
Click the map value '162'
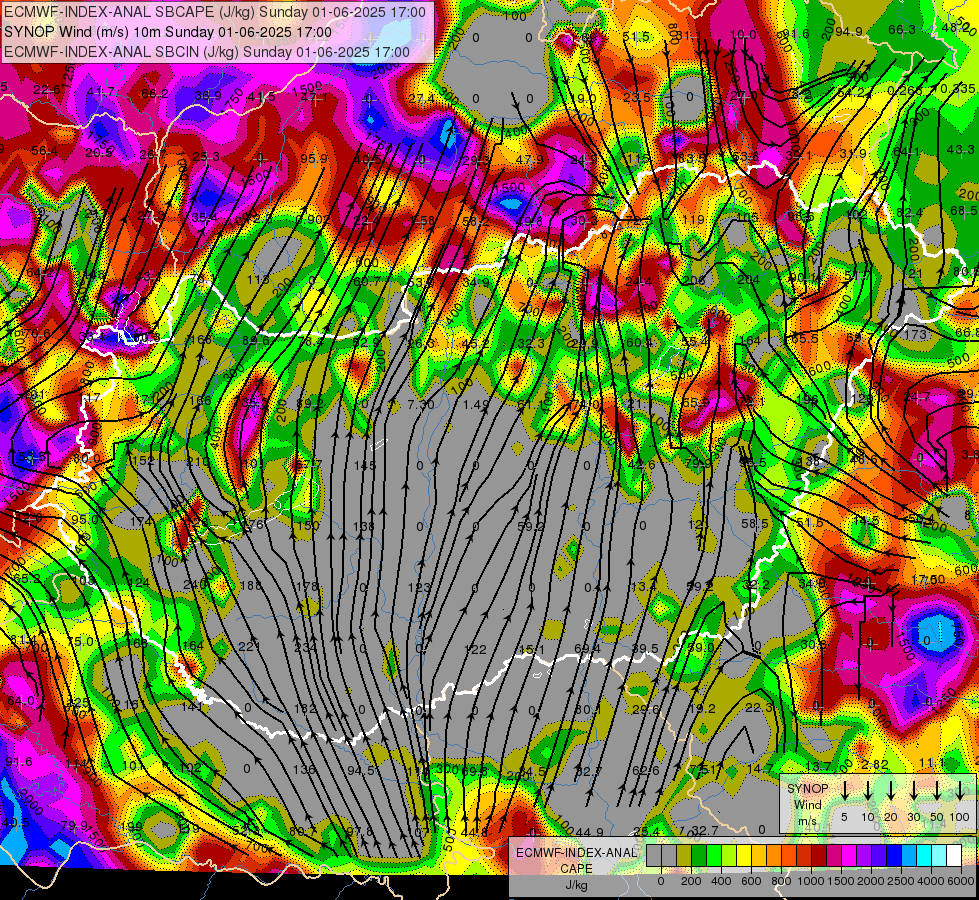point(305,709)
